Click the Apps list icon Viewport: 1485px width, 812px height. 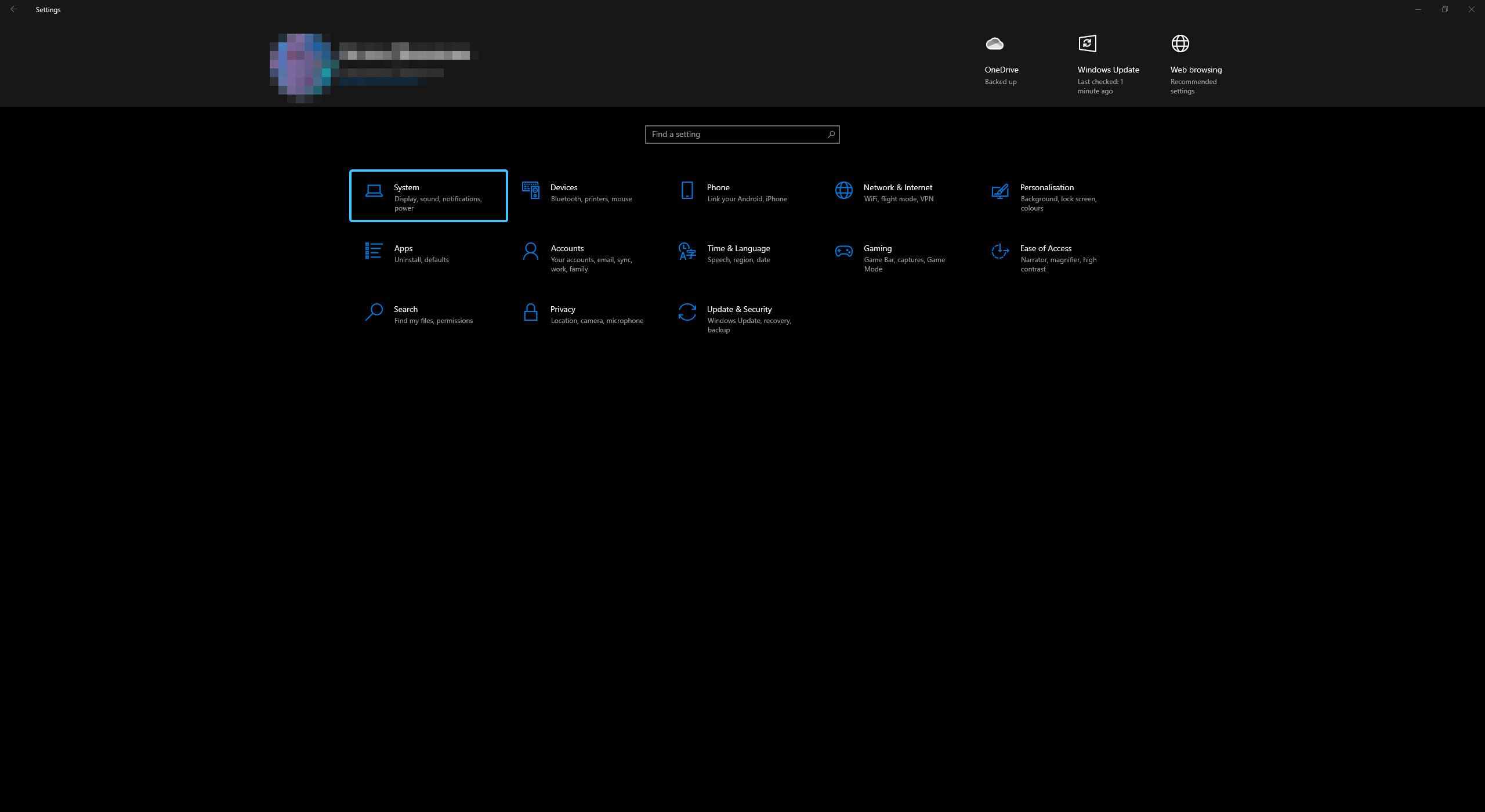click(374, 251)
